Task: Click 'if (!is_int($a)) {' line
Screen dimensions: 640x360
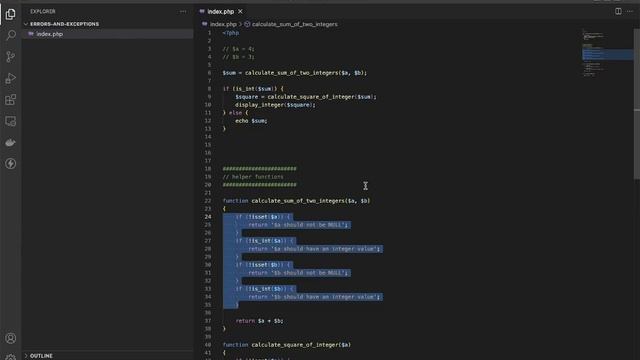Action: (x=264, y=241)
